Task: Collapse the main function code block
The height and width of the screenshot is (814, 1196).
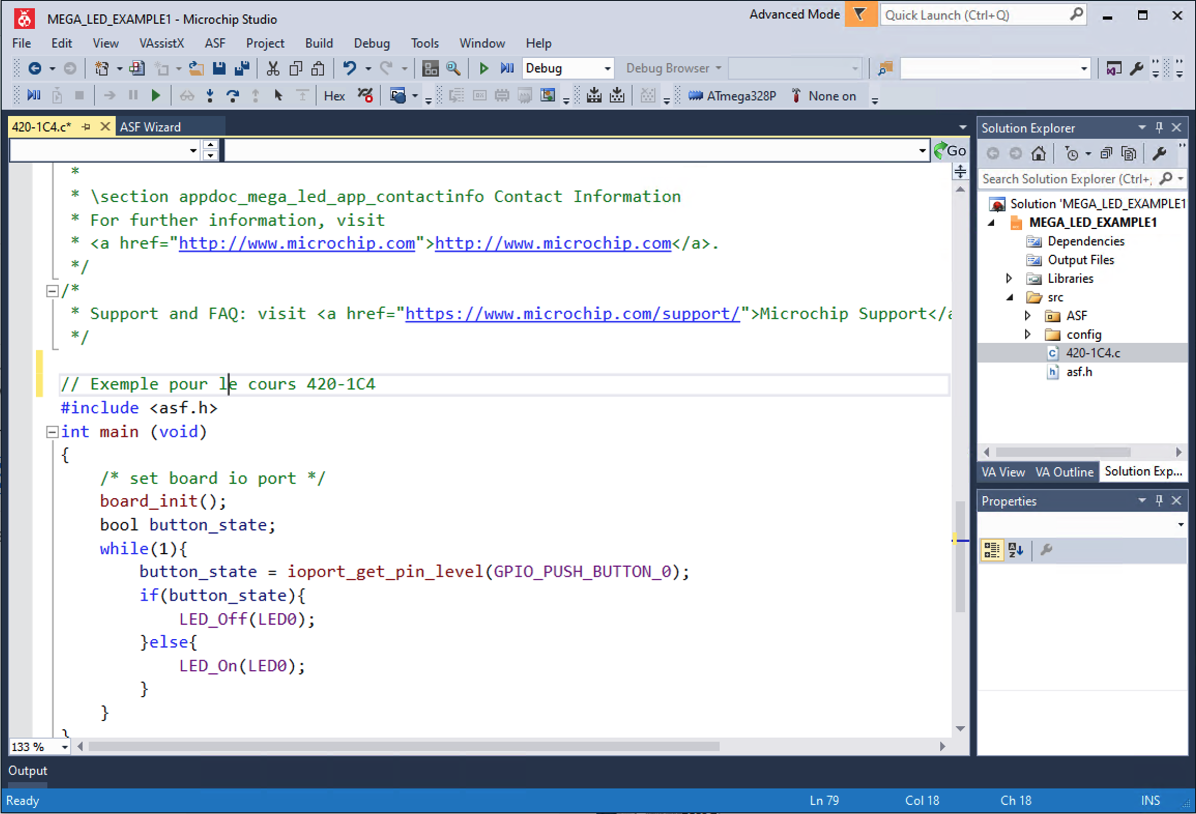Action: coord(52,432)
